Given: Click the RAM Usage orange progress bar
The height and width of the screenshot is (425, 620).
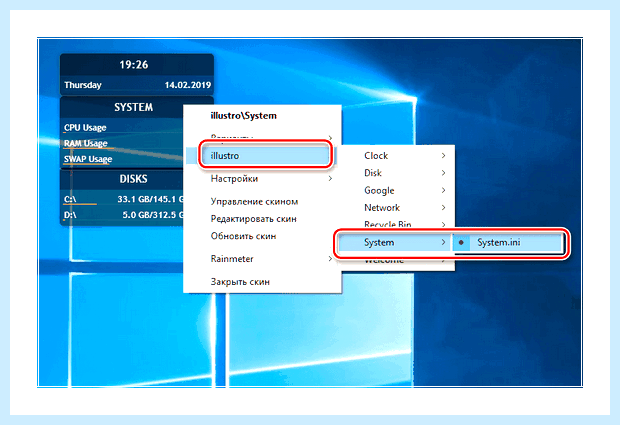Looking at the screenshot, I should click(x=89, y=149).
